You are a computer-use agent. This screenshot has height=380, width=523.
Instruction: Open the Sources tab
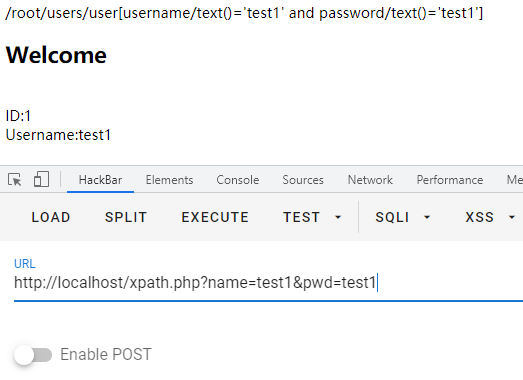tap(303, 180)
